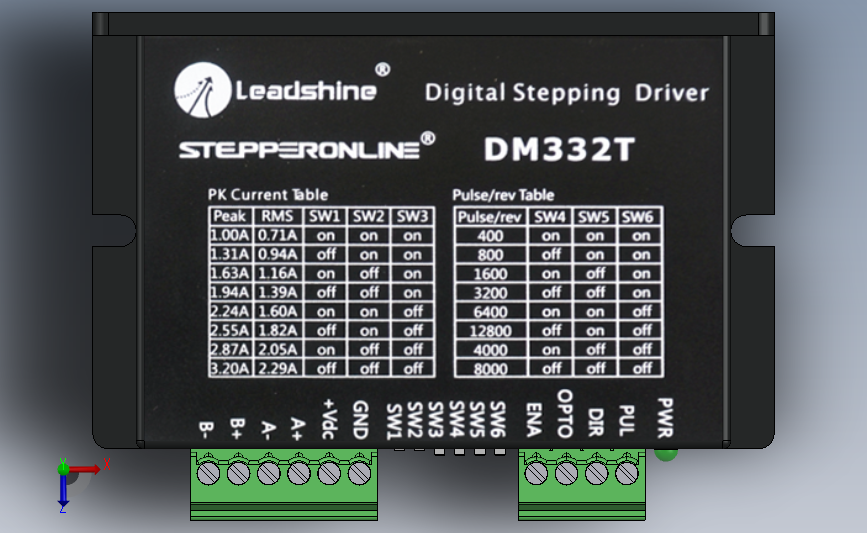
Task: Click the DIP switch below the SW6 label
Action: (x=500, y=451)
